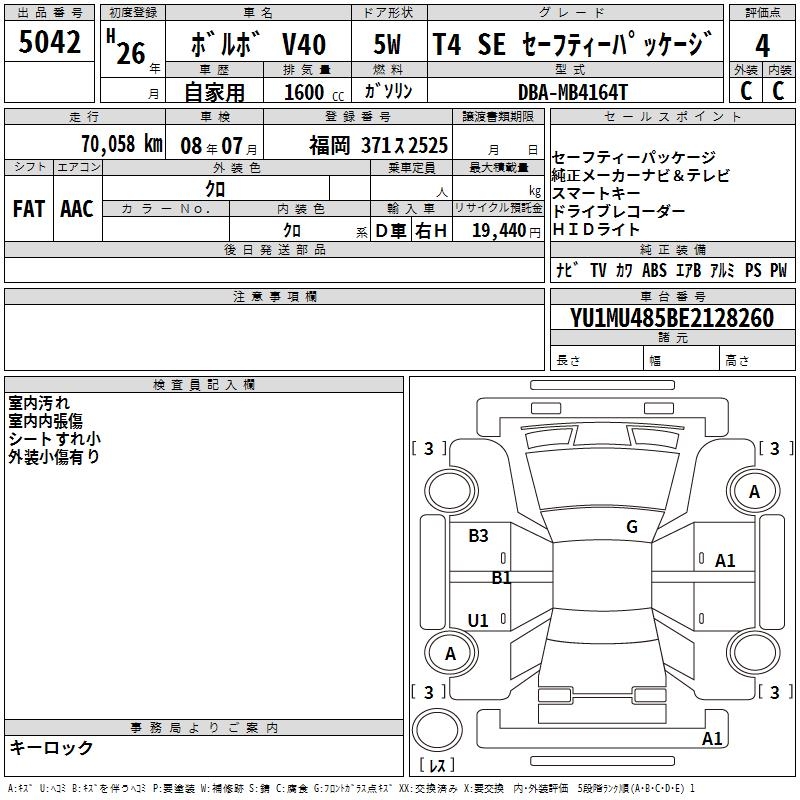The height and width of the screenshot is (800, 800).
Task: Click the steering position 右H
Action: coord(431,231)
